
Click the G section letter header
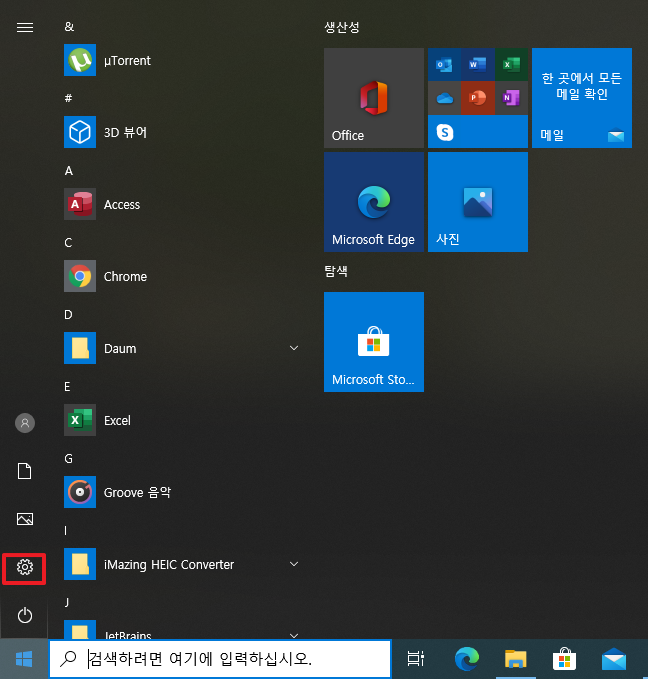tap(68, 458)
